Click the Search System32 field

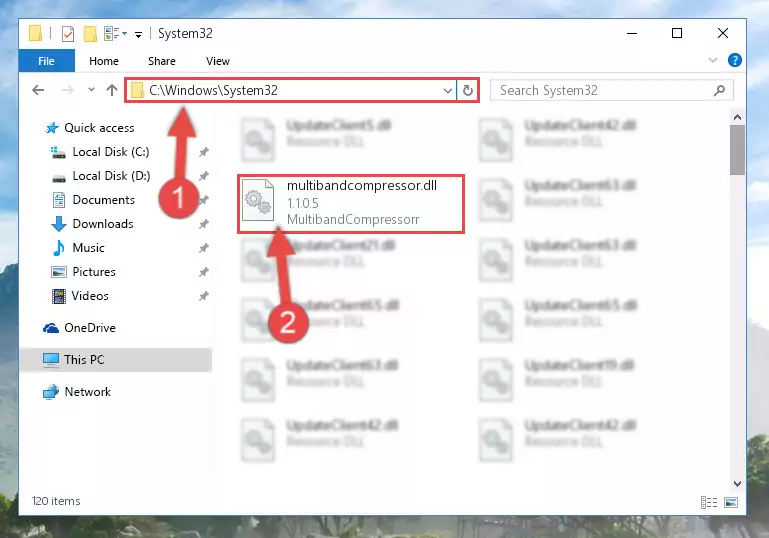point(612,90)
